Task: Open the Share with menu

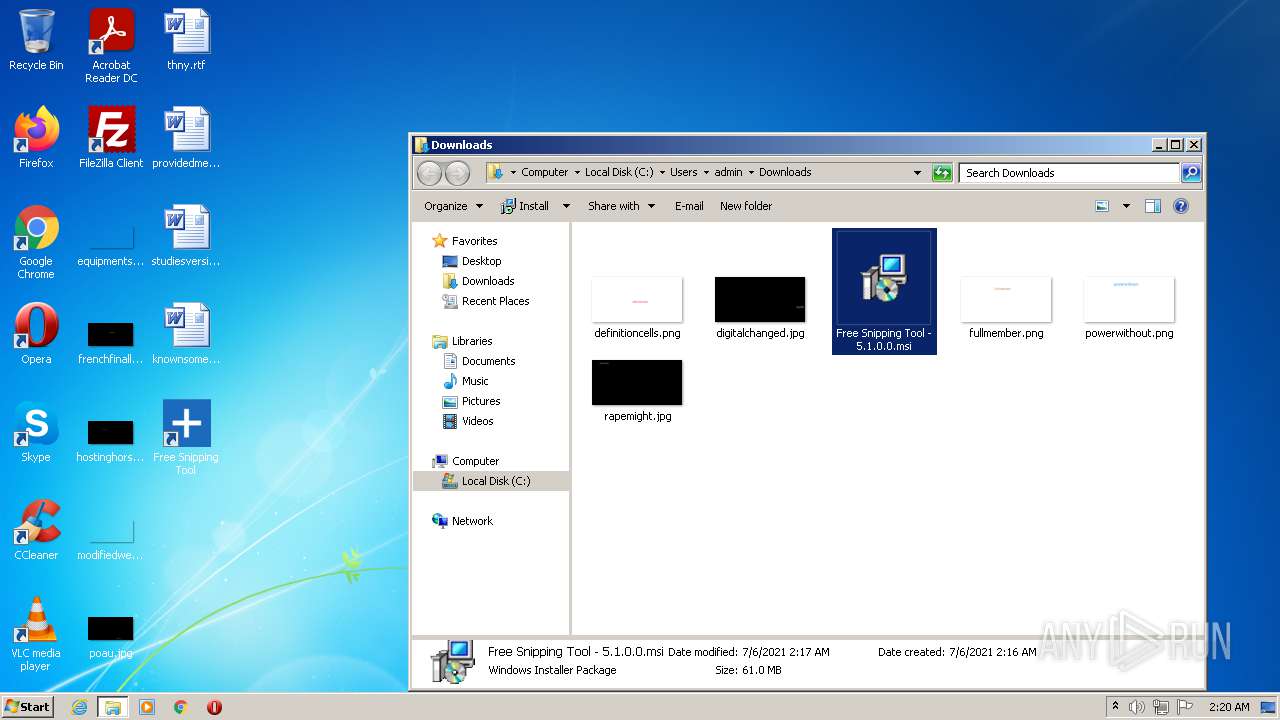Action: (621, 206)
